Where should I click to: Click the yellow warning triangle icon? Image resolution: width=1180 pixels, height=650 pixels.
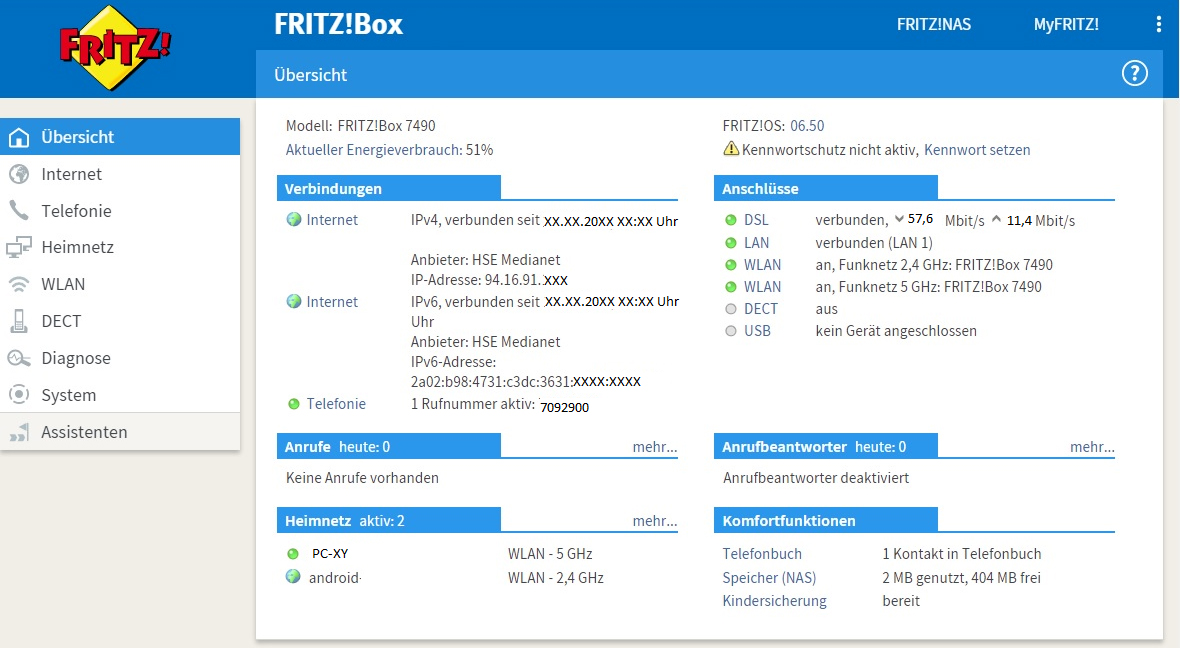731,149
